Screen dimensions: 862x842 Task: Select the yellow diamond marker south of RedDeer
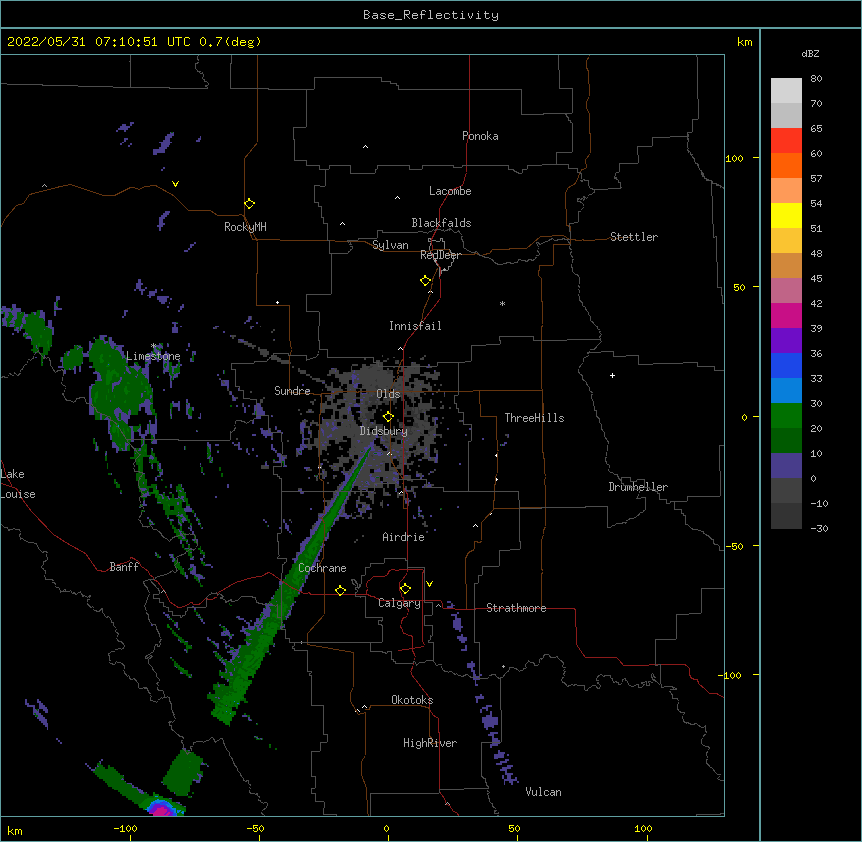coord(426,281)
